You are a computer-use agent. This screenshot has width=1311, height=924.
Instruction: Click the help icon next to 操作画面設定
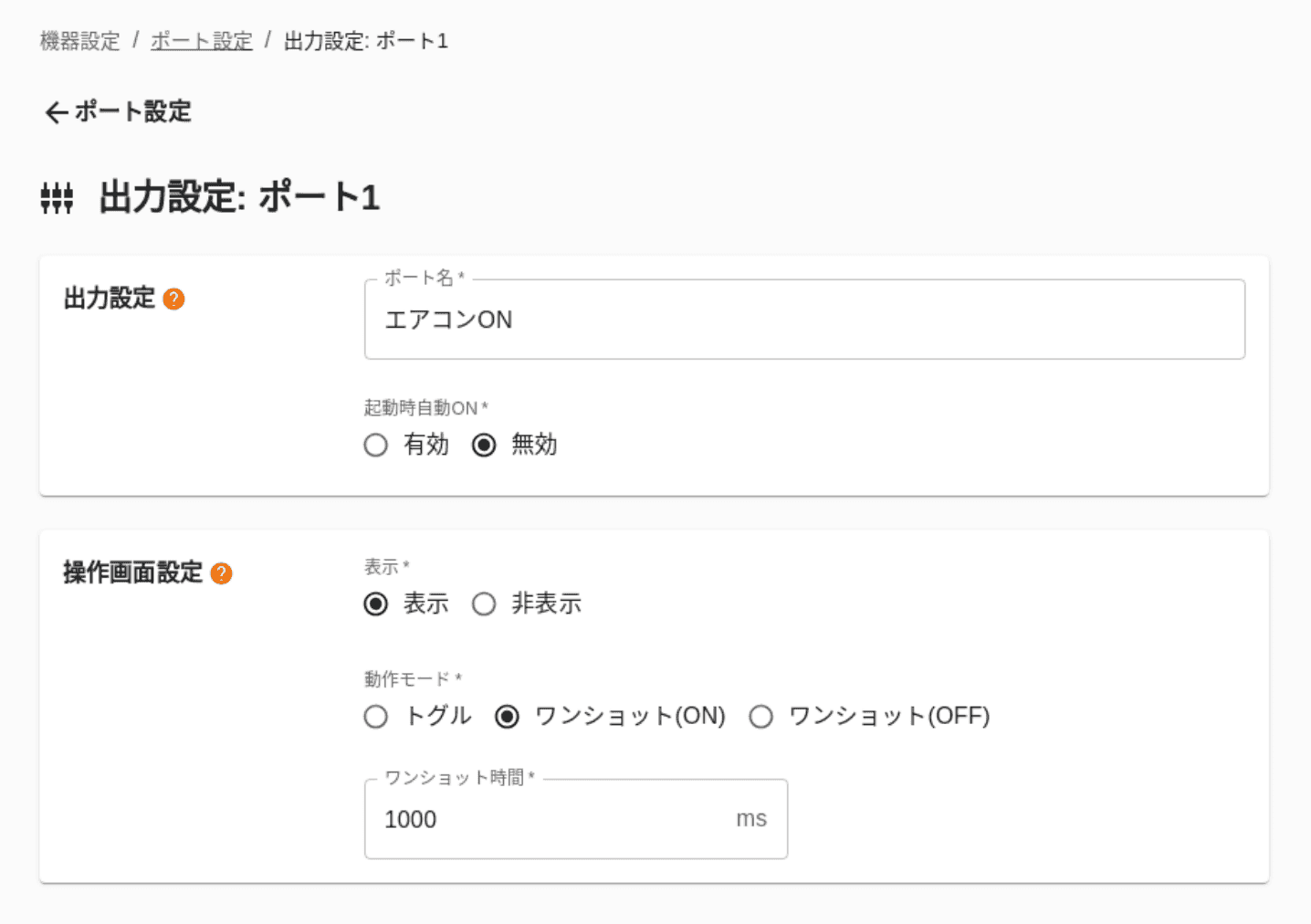click(221, 573)
